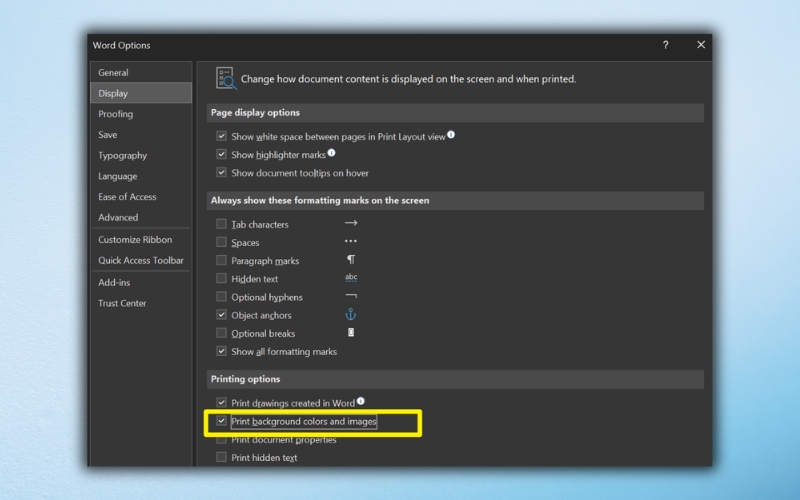Enable Optional breaks checkbox
800x500 pixels.
[x=221, y=333]
